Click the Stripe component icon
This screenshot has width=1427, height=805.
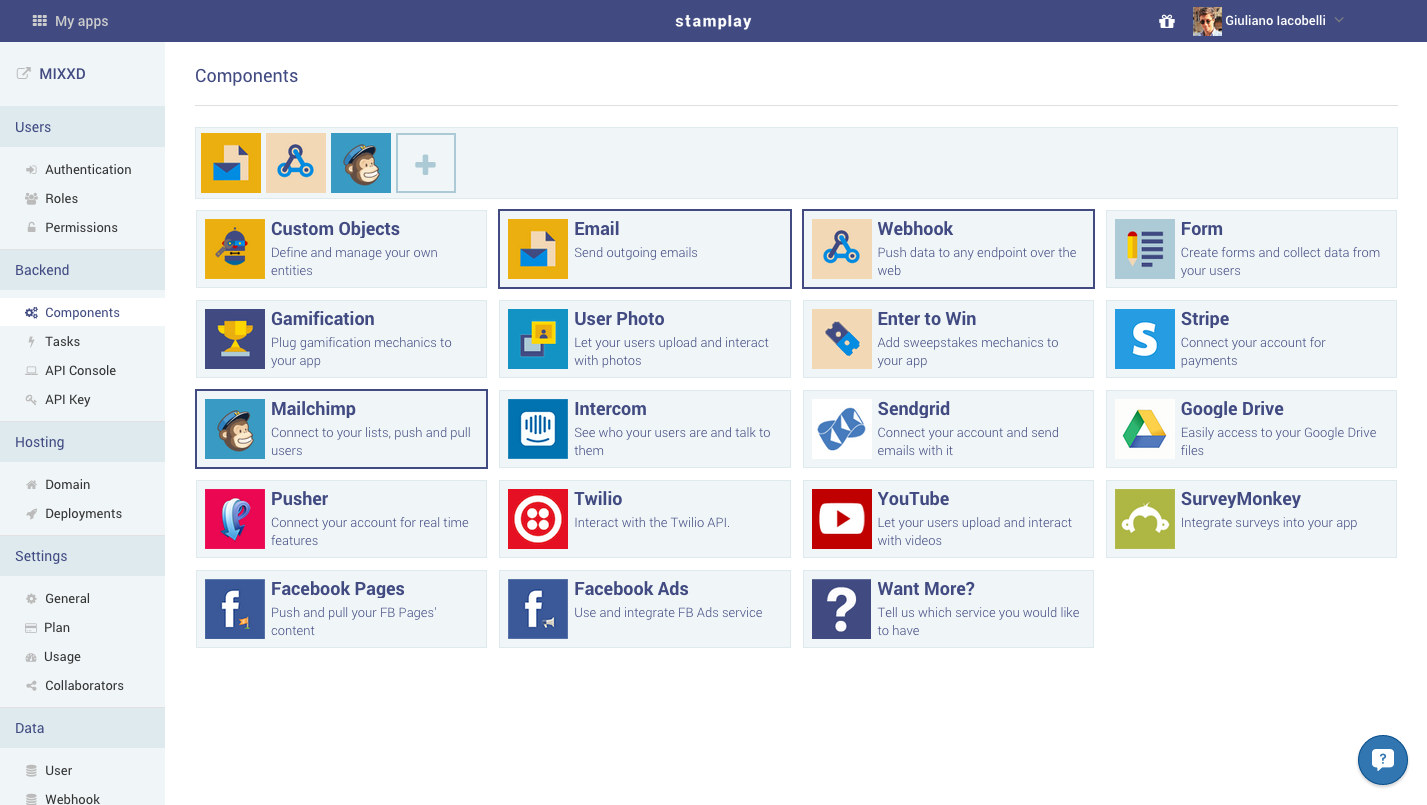pos(1145,339)
